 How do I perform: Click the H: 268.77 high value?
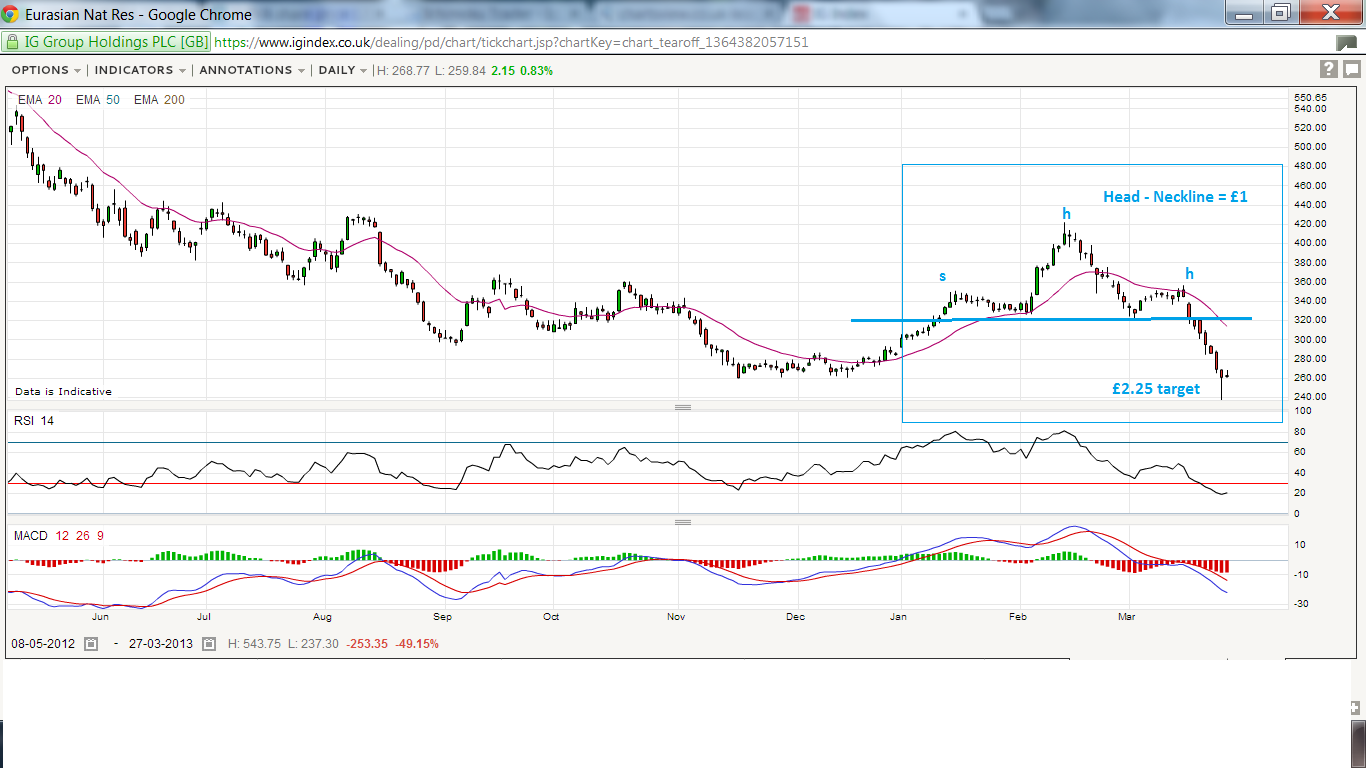[402, 71]
